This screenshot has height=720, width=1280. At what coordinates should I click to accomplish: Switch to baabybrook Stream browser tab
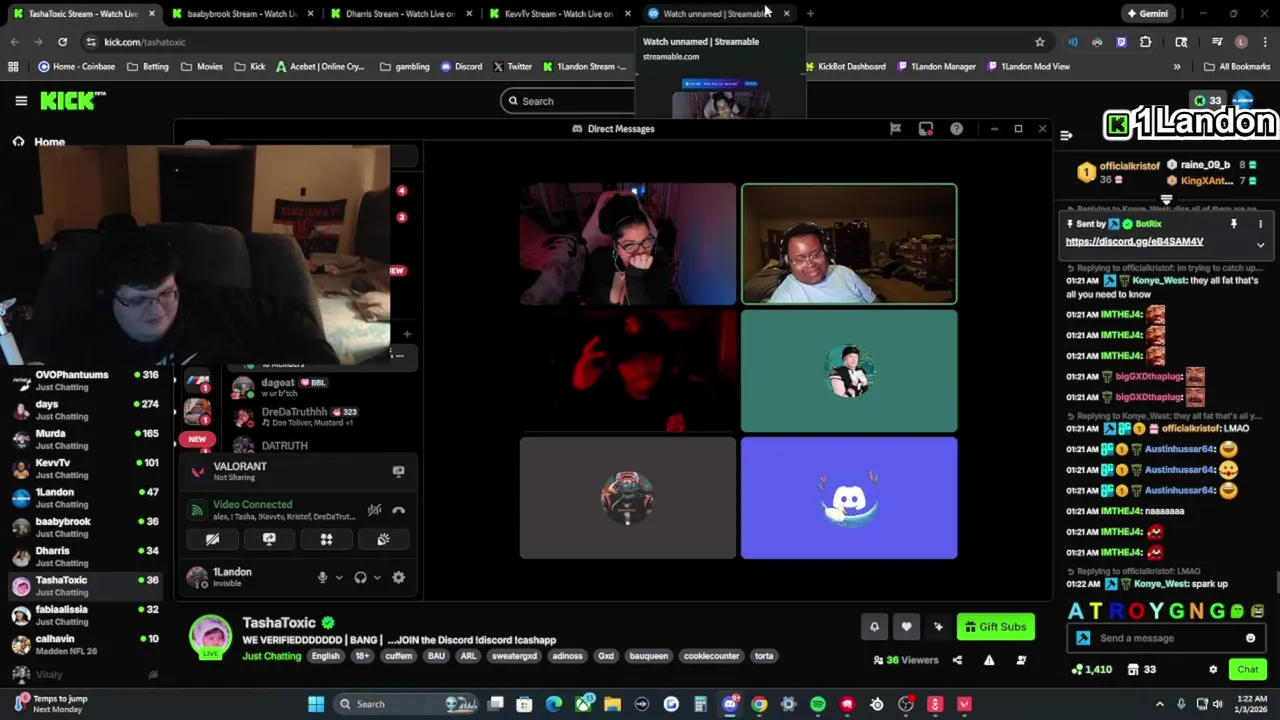(240, 14)
